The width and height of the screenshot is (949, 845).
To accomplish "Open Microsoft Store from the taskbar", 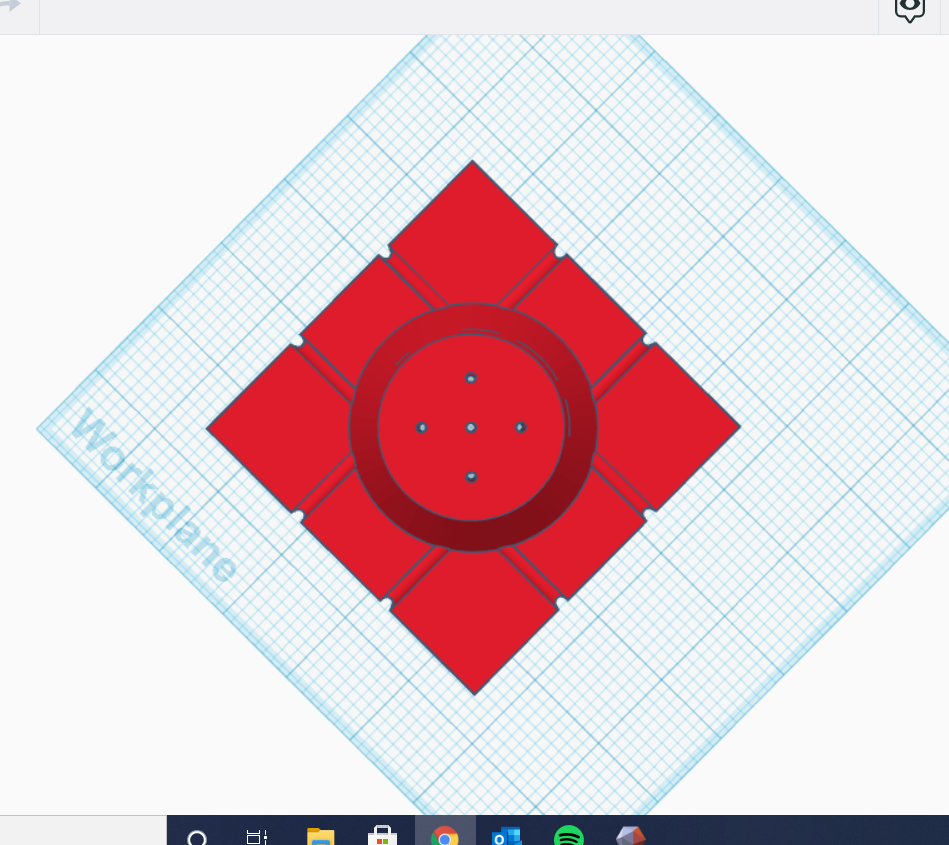I will coord(382,836).
